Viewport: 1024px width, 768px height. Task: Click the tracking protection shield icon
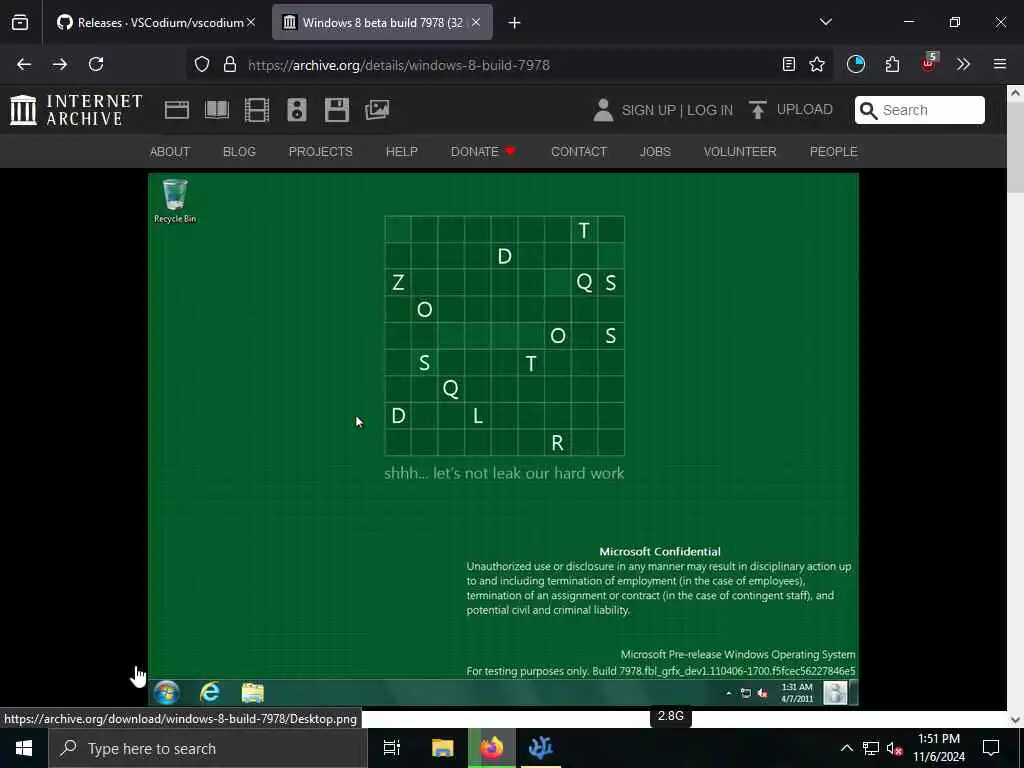pos(202,65)
